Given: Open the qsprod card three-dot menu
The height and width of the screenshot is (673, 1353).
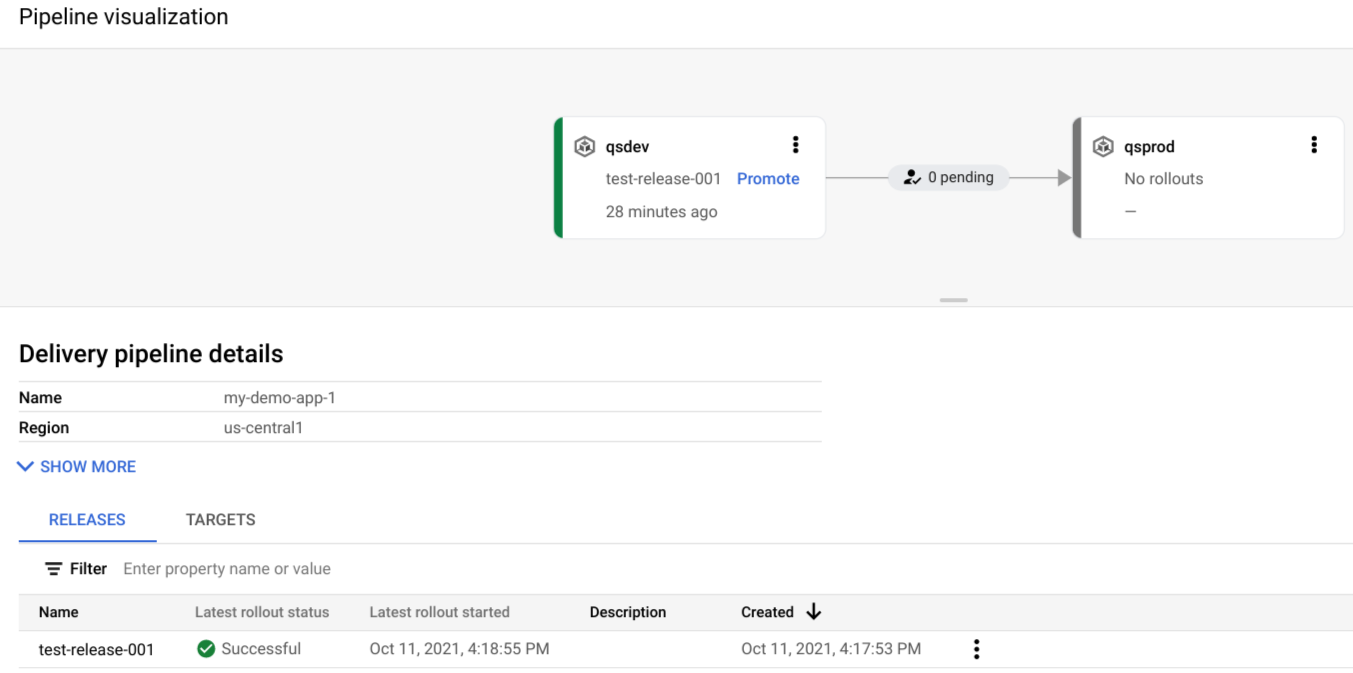Looking at the screenshot, I should point(1314,144).
